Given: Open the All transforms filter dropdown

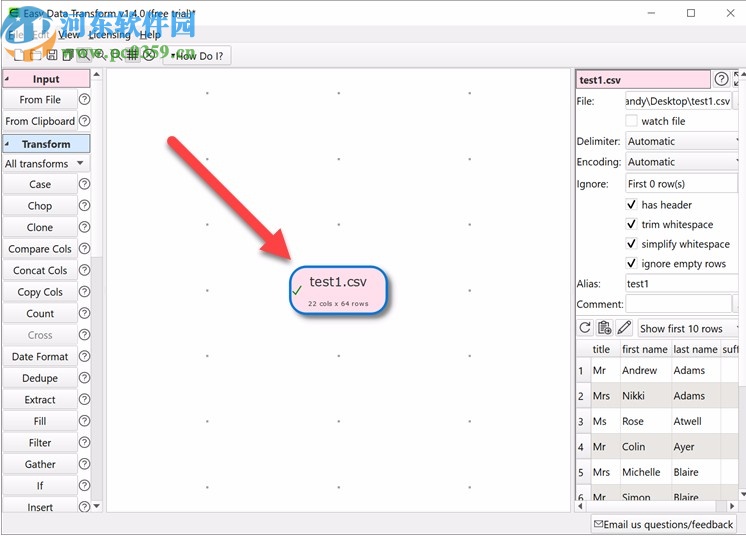Looking at the screenshot, I should (x=46, y=164).
